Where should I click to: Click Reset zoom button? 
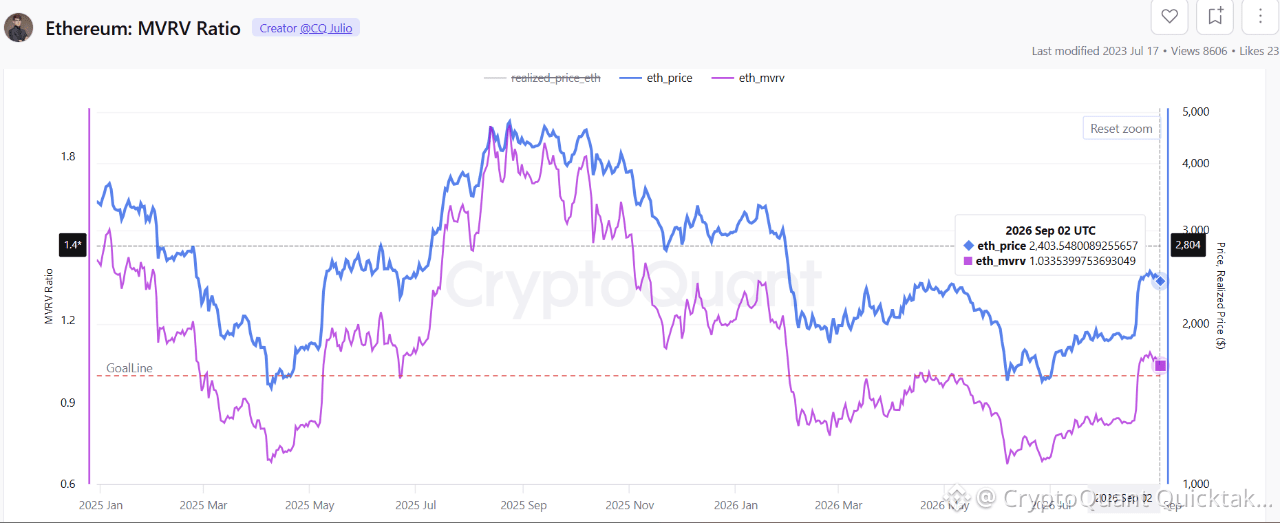click(x=1121, y=128)
